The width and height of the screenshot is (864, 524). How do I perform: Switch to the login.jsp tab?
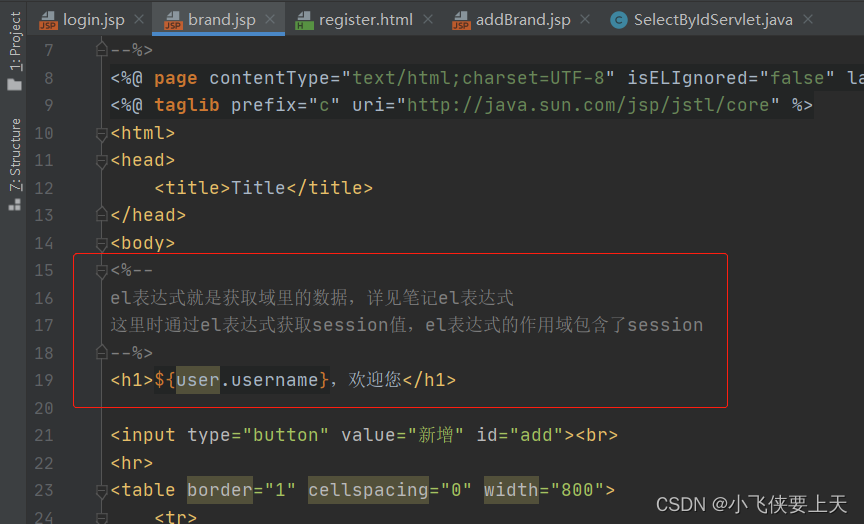pos(94,20)
